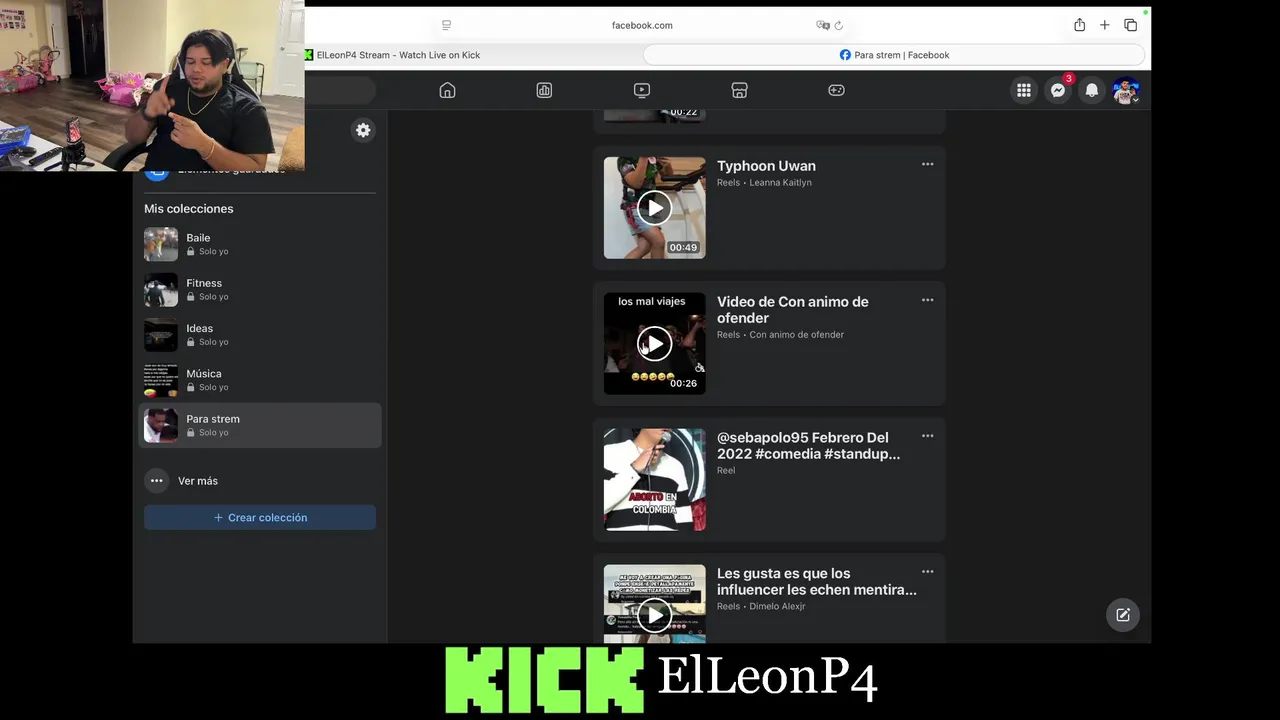Play the Typhoon Uwan reel
The image size is (1280, 720).
[x=654, y=208]
